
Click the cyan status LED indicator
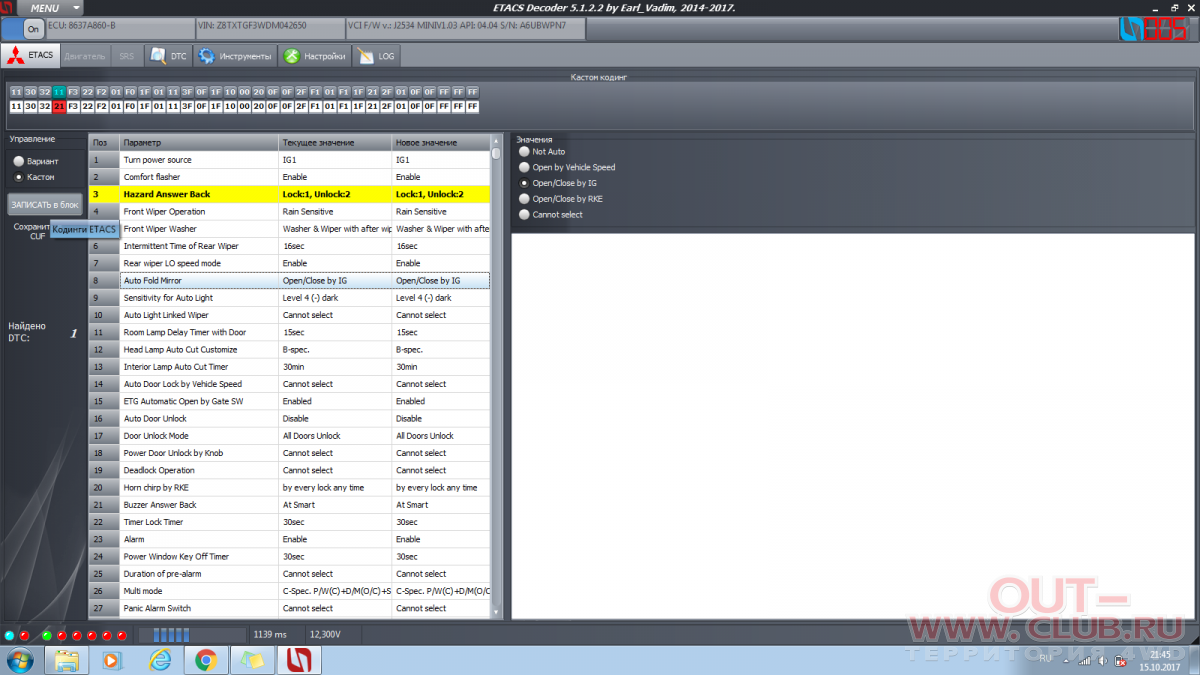pyautogui.click(x=9, y=635)
